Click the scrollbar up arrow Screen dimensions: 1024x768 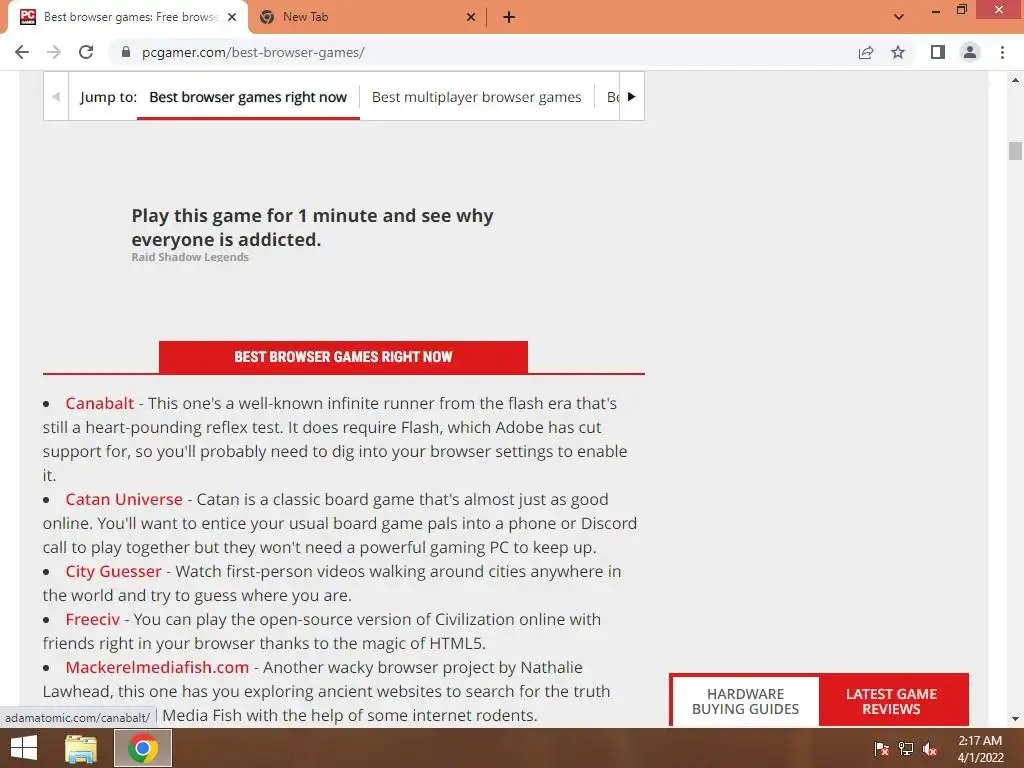tap(1015, 80)
